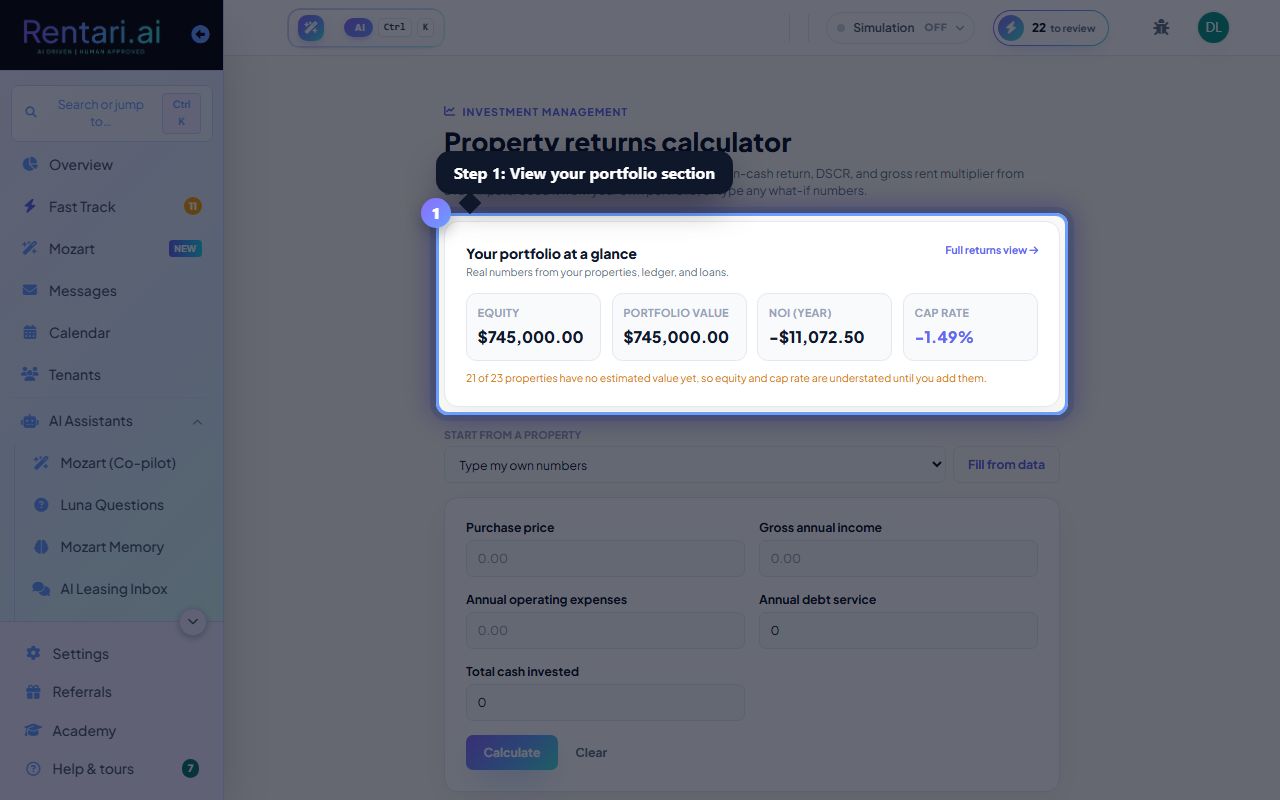This screenshot has height=800, width=1280.
Task: Click the lightning icon beside 22 to review
Action: [1011, 28]
